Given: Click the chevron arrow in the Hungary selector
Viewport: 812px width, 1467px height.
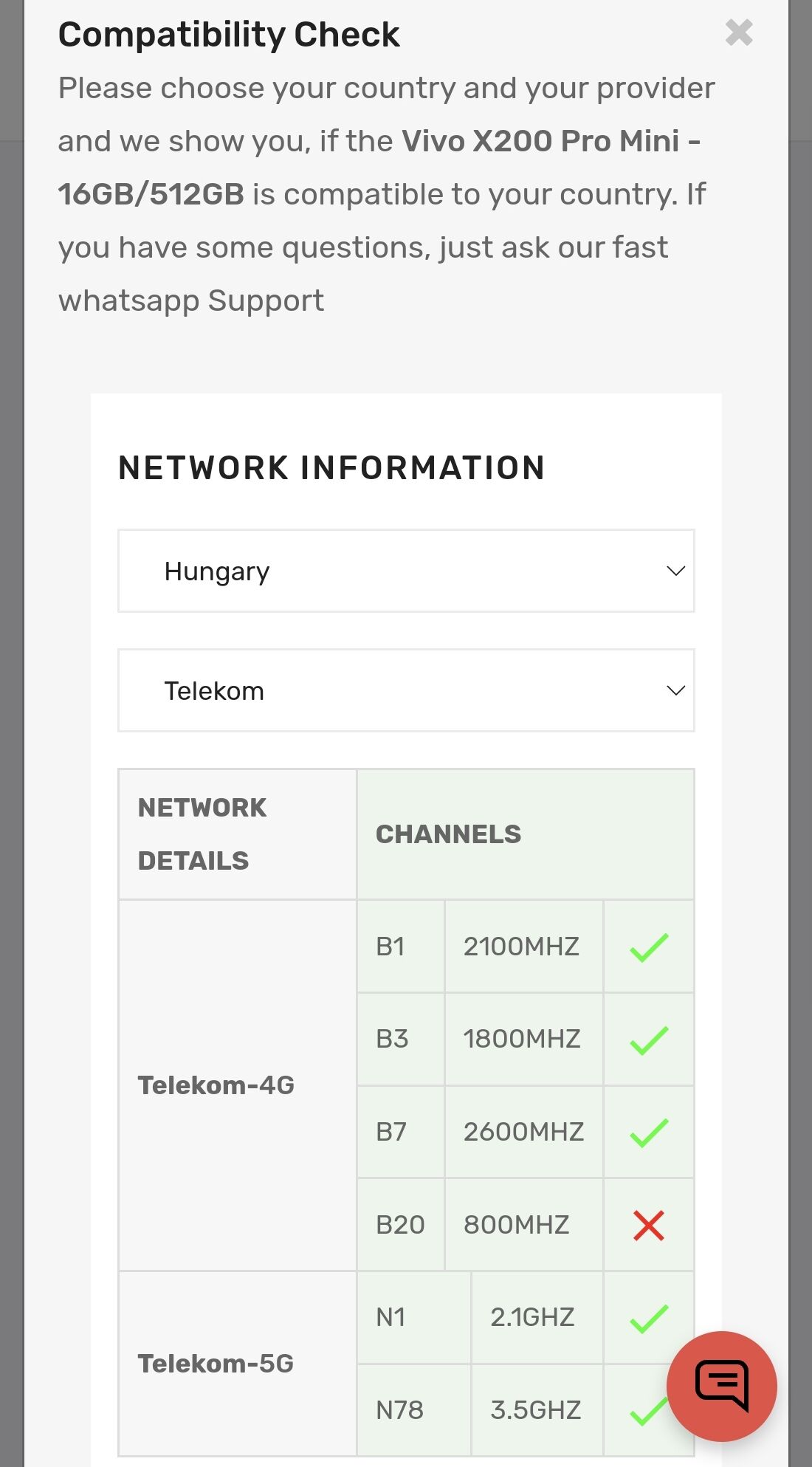Looking at the screenshot, I should click(675, 571).
